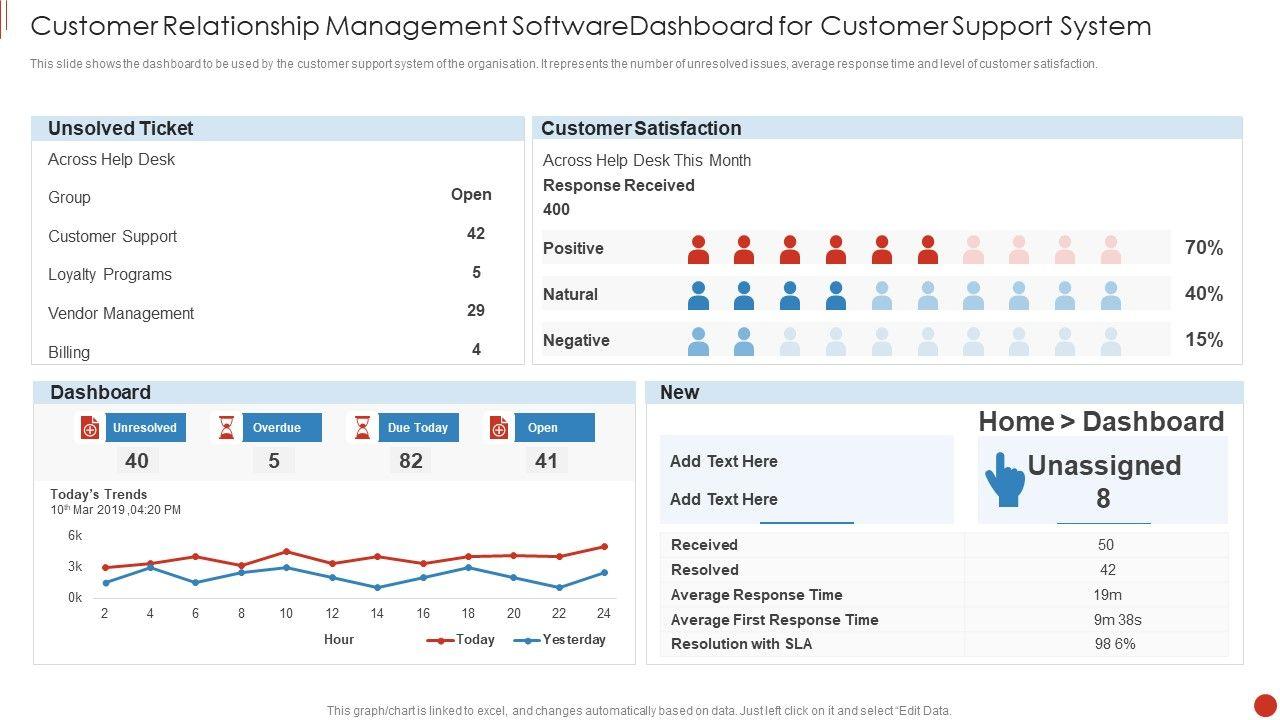This screenshot has width=1280, height=720.
Task: Select the first person icon in the Negative row
Action: tap(698, 341)
